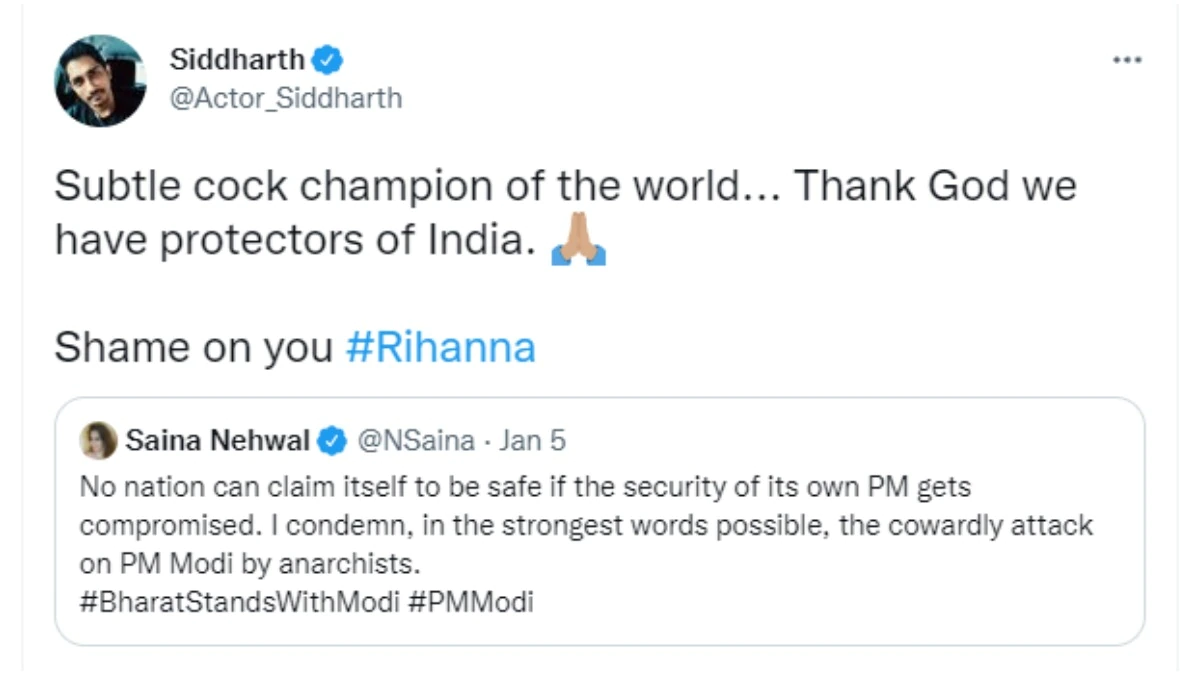Click the verified badge beside Saina Nehwal

pyautogui.click(x=333, y=440)
